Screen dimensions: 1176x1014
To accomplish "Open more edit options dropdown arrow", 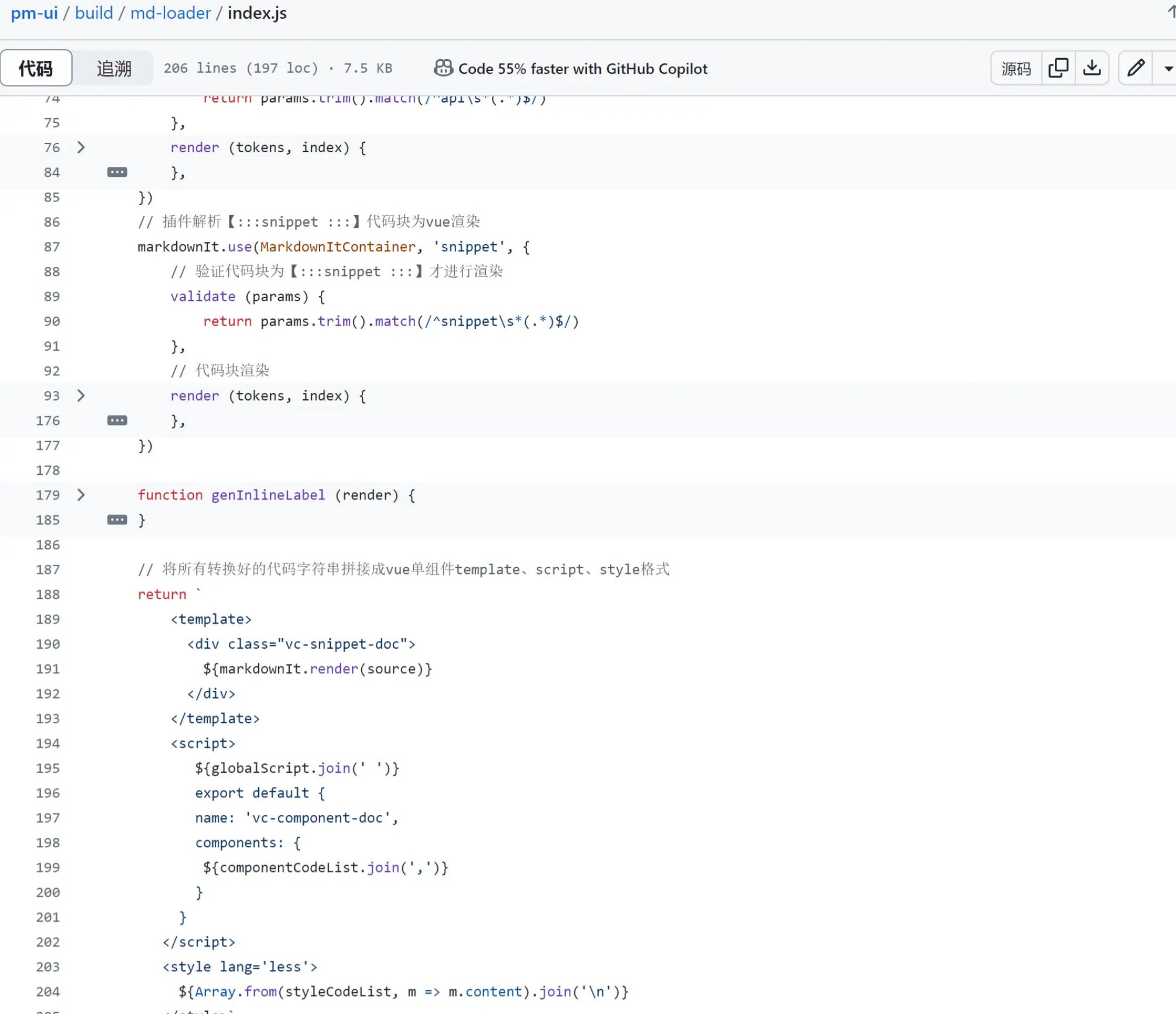I will pos(1167,68).
